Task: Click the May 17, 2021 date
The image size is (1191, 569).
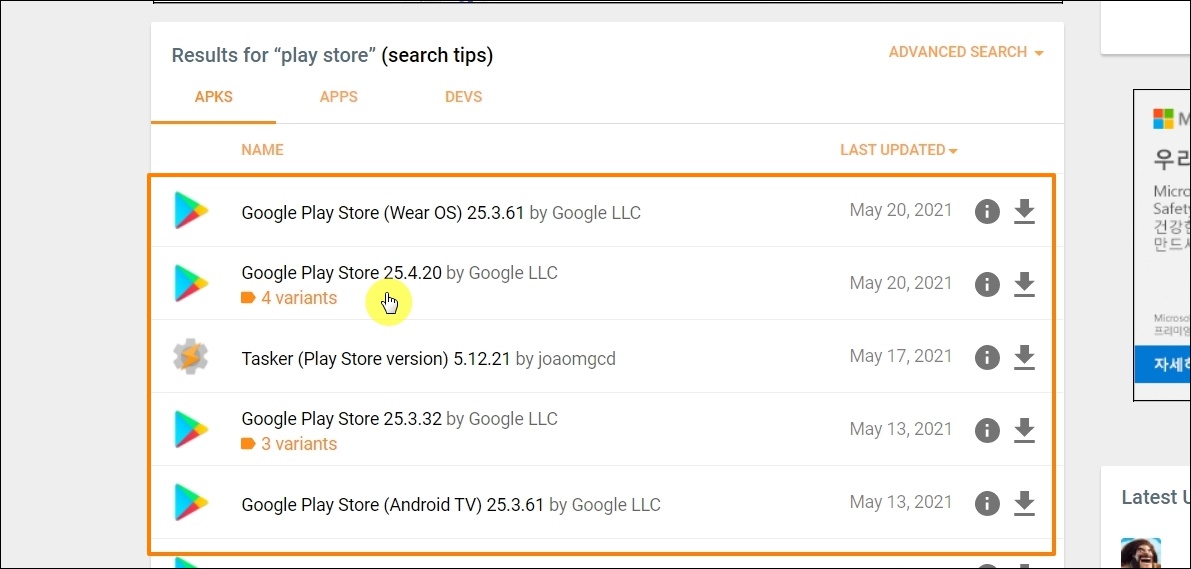Action: [901, 356]
